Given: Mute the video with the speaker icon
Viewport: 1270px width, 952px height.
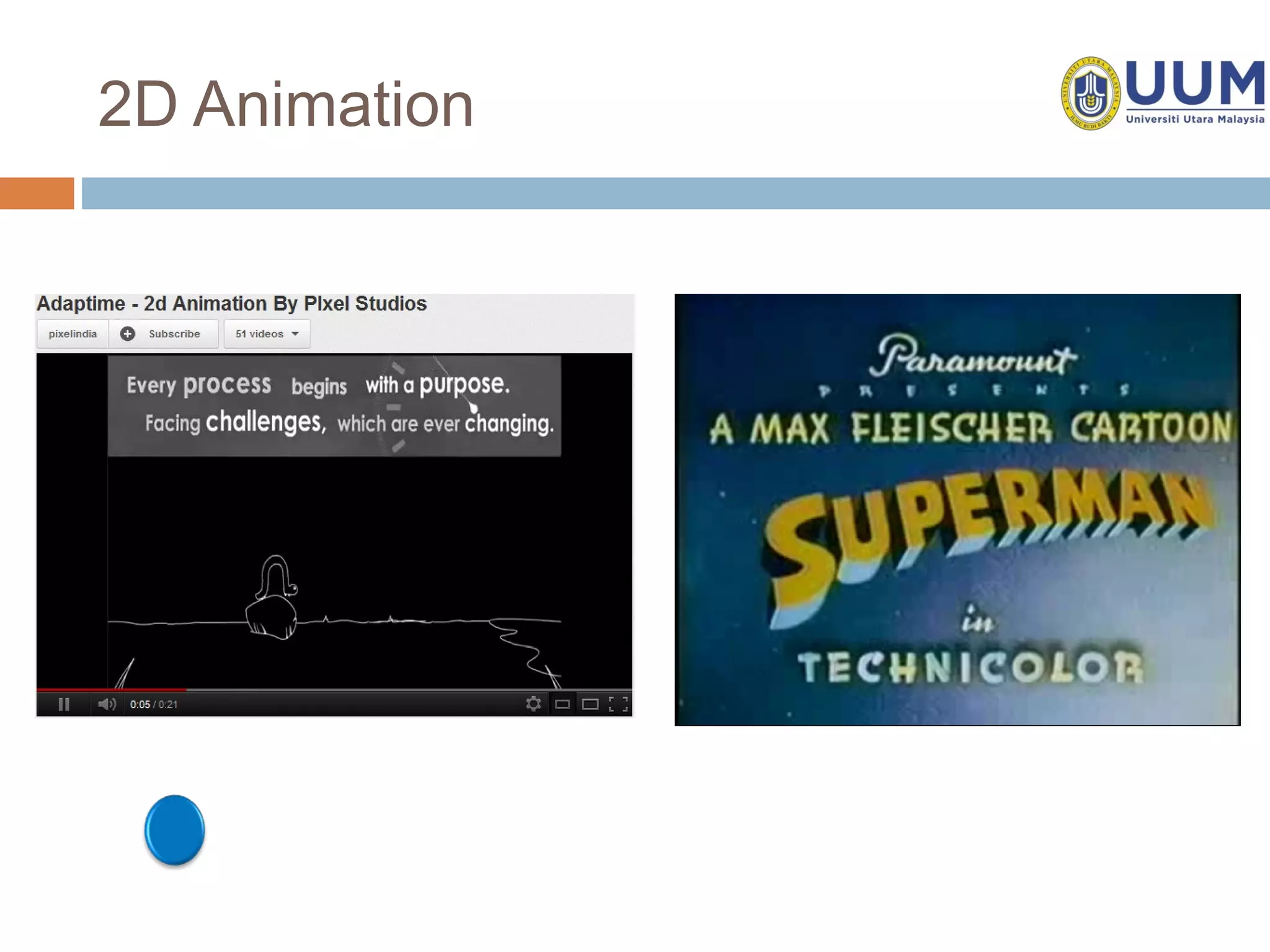Looking at the screenshot, I should pyautogui.click(x=107, y=704).
